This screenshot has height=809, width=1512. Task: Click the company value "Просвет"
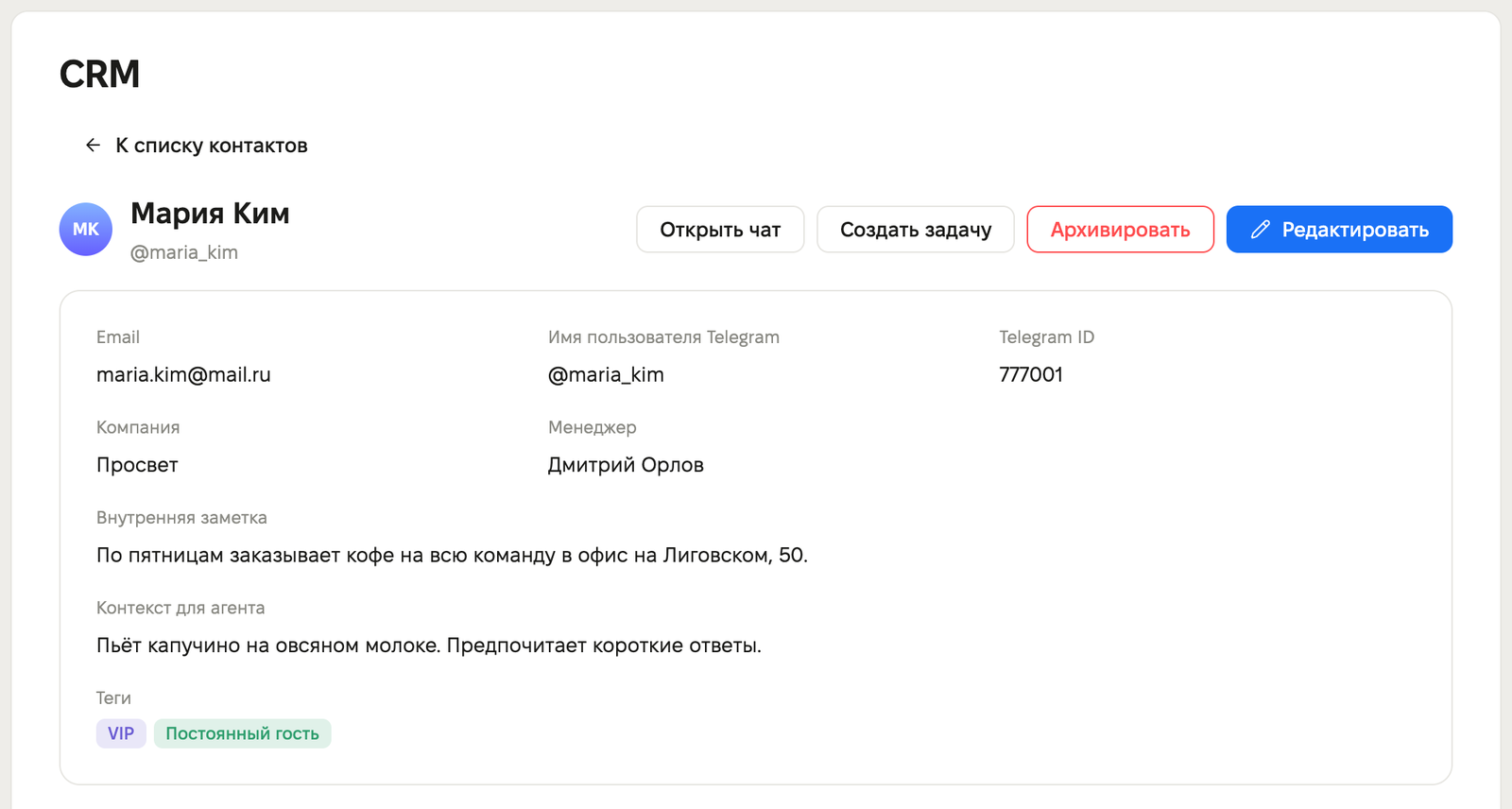(137, 465)
